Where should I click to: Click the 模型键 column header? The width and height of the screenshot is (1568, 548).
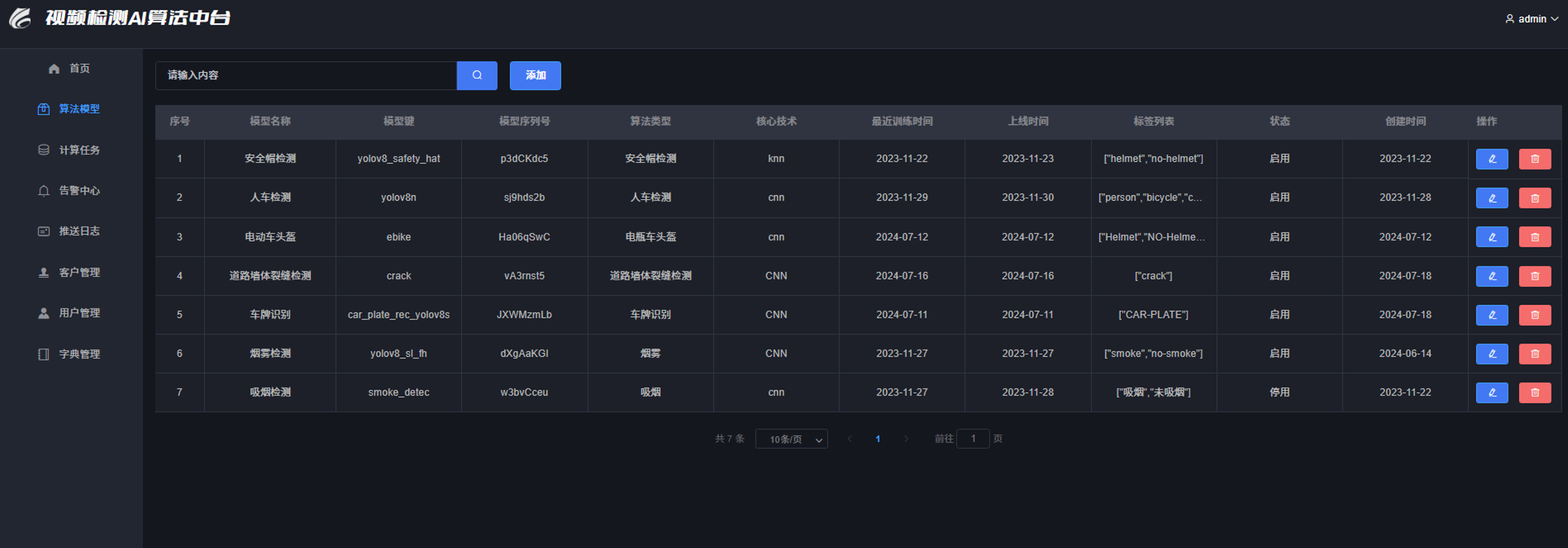click(x=398, y=122)
